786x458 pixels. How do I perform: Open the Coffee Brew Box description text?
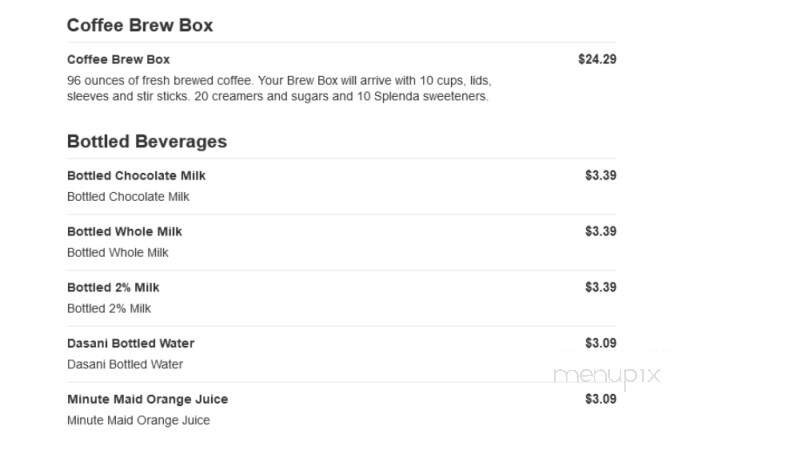[278, 88]
